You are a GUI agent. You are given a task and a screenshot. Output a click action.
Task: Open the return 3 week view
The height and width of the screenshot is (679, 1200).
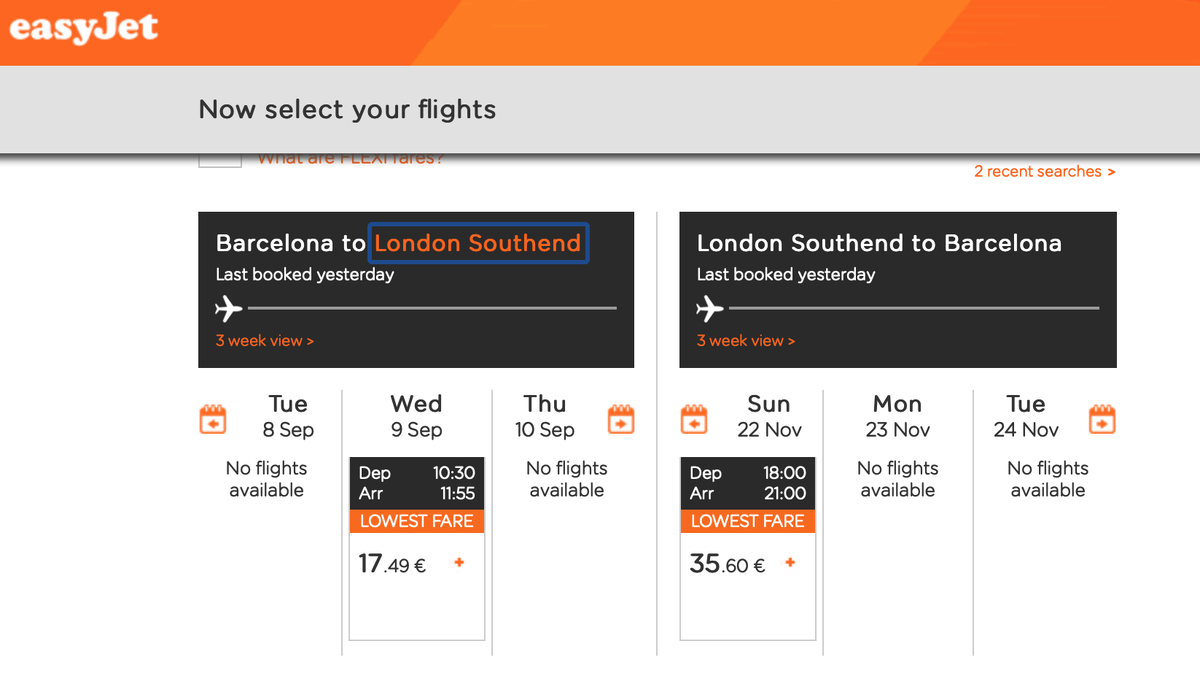746,341
